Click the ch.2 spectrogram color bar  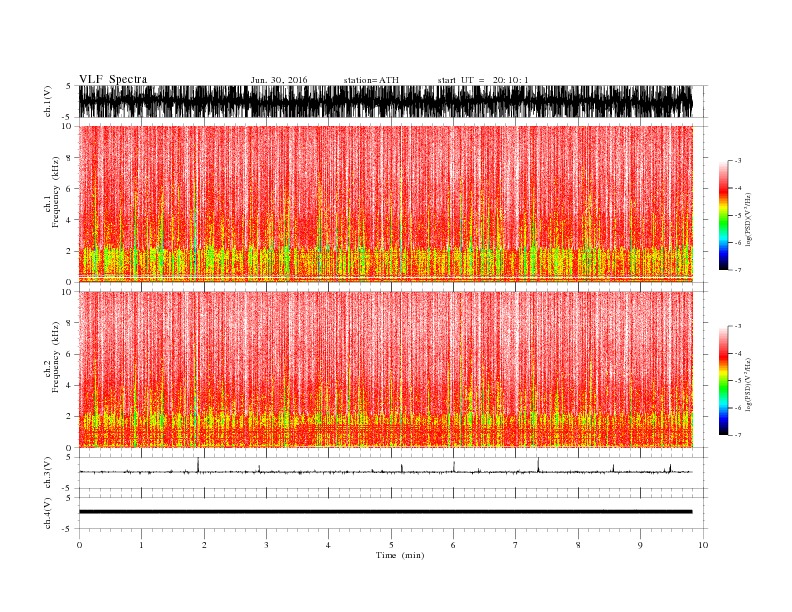pyautogui.click(x=723, y=380)
